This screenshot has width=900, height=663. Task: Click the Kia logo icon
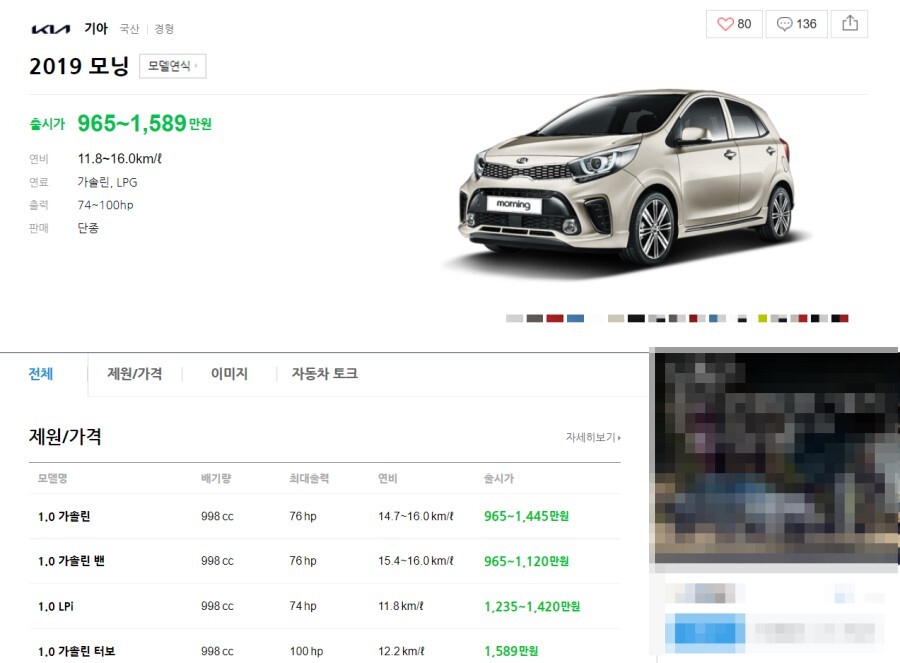pyautogui.click(x=51, y=29)
